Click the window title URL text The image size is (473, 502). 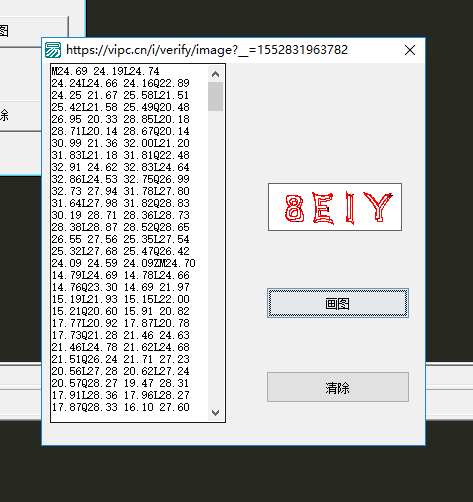[x=207, y=50]
